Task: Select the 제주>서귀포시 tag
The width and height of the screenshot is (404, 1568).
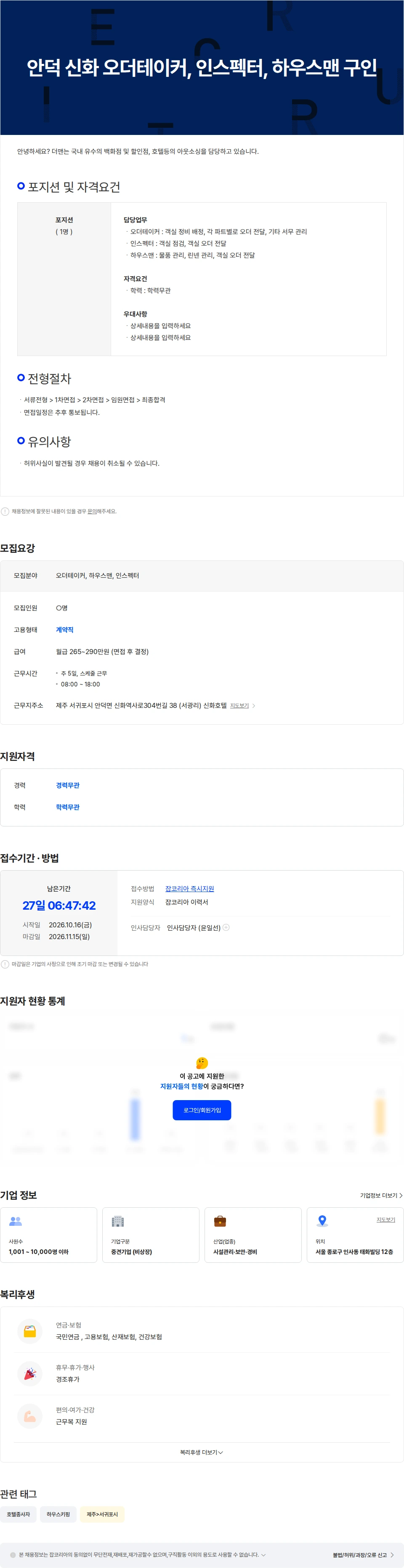Action: pos(102,1514)
